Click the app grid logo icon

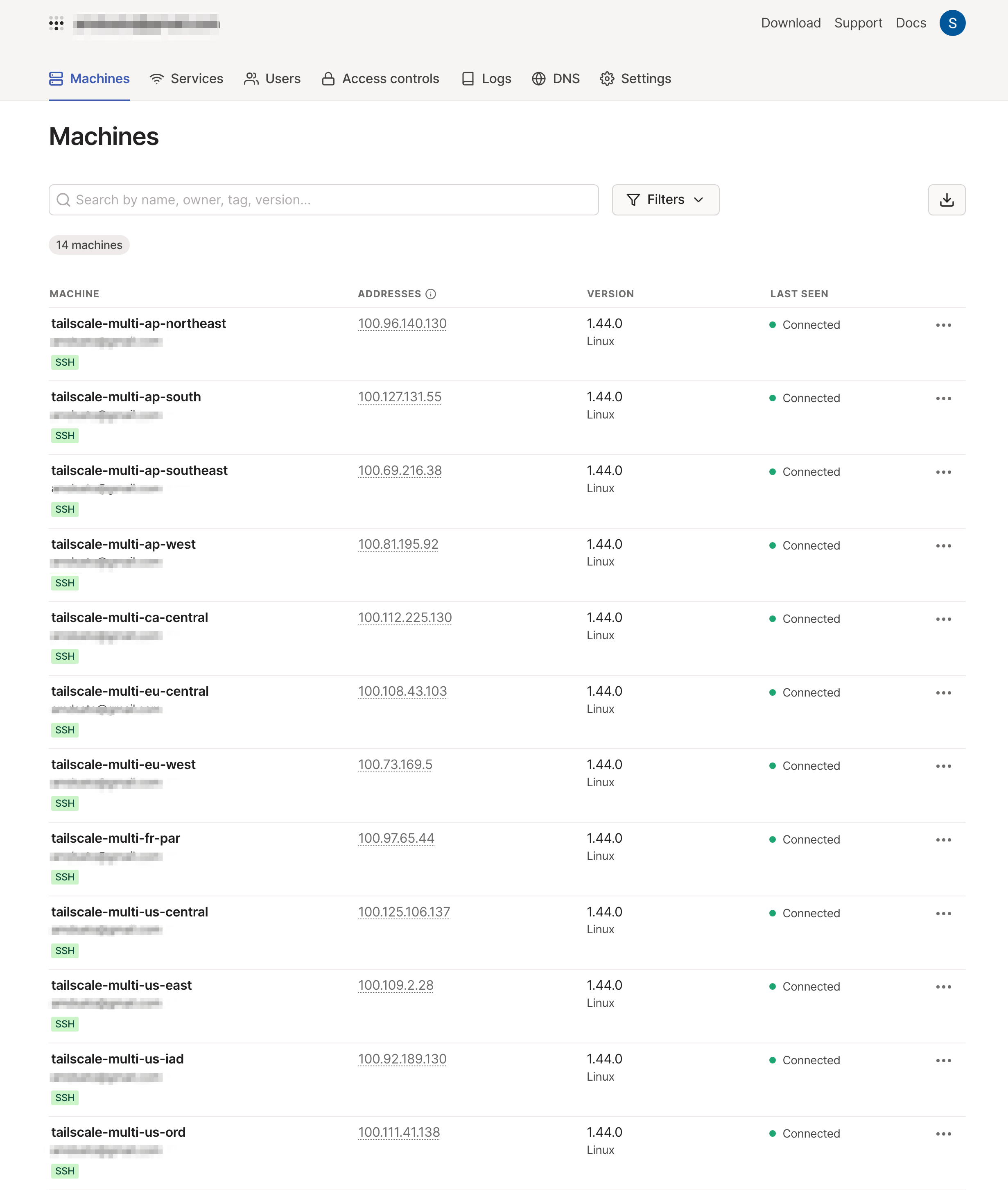pos(56,23)
